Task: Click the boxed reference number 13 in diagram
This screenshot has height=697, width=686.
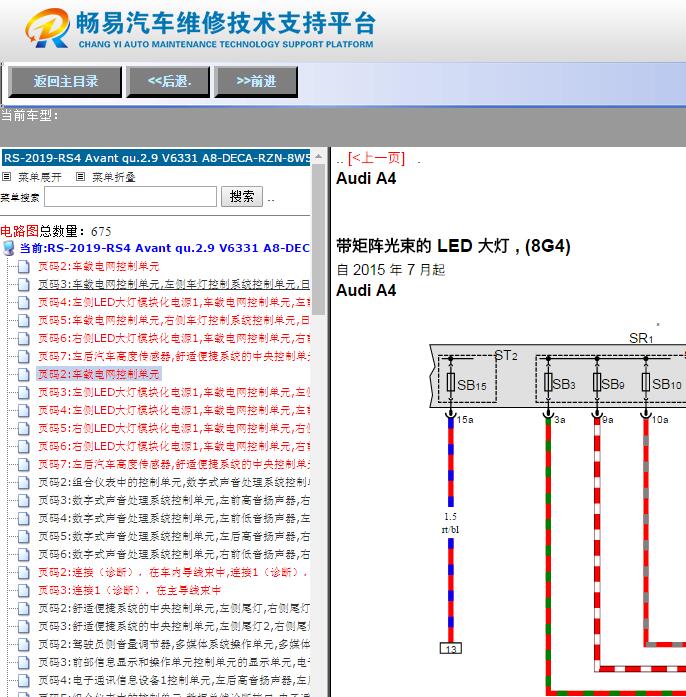Action: coord(450,649)
